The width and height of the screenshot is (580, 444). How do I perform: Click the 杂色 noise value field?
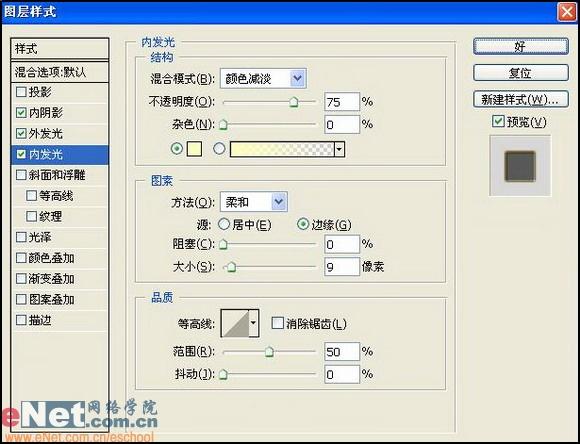[342, 125]
